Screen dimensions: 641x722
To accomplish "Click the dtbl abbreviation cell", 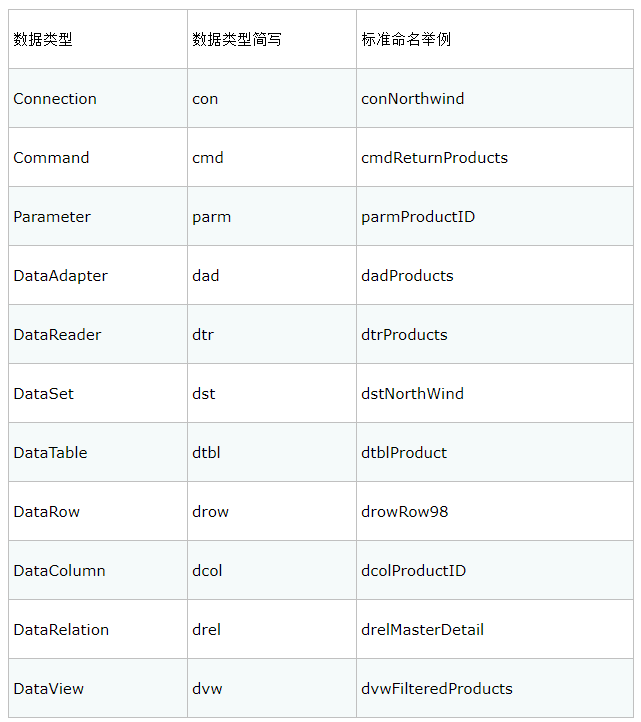I will pyautogui.click(x=206, y=453).
